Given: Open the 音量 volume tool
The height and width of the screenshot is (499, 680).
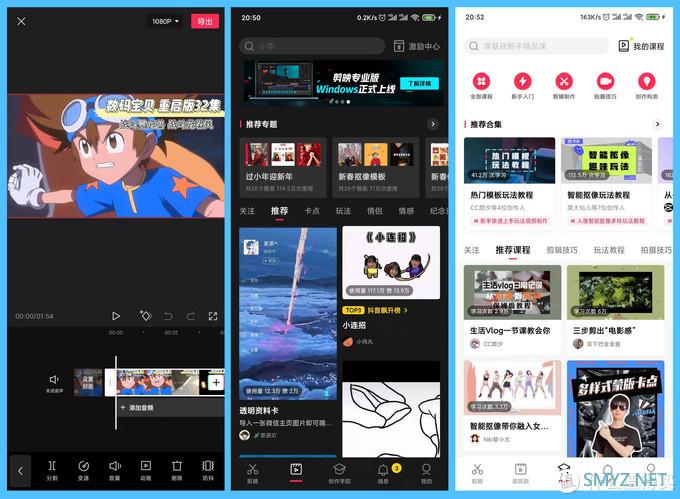Looking at the screenshot, I should pos(114,470).
